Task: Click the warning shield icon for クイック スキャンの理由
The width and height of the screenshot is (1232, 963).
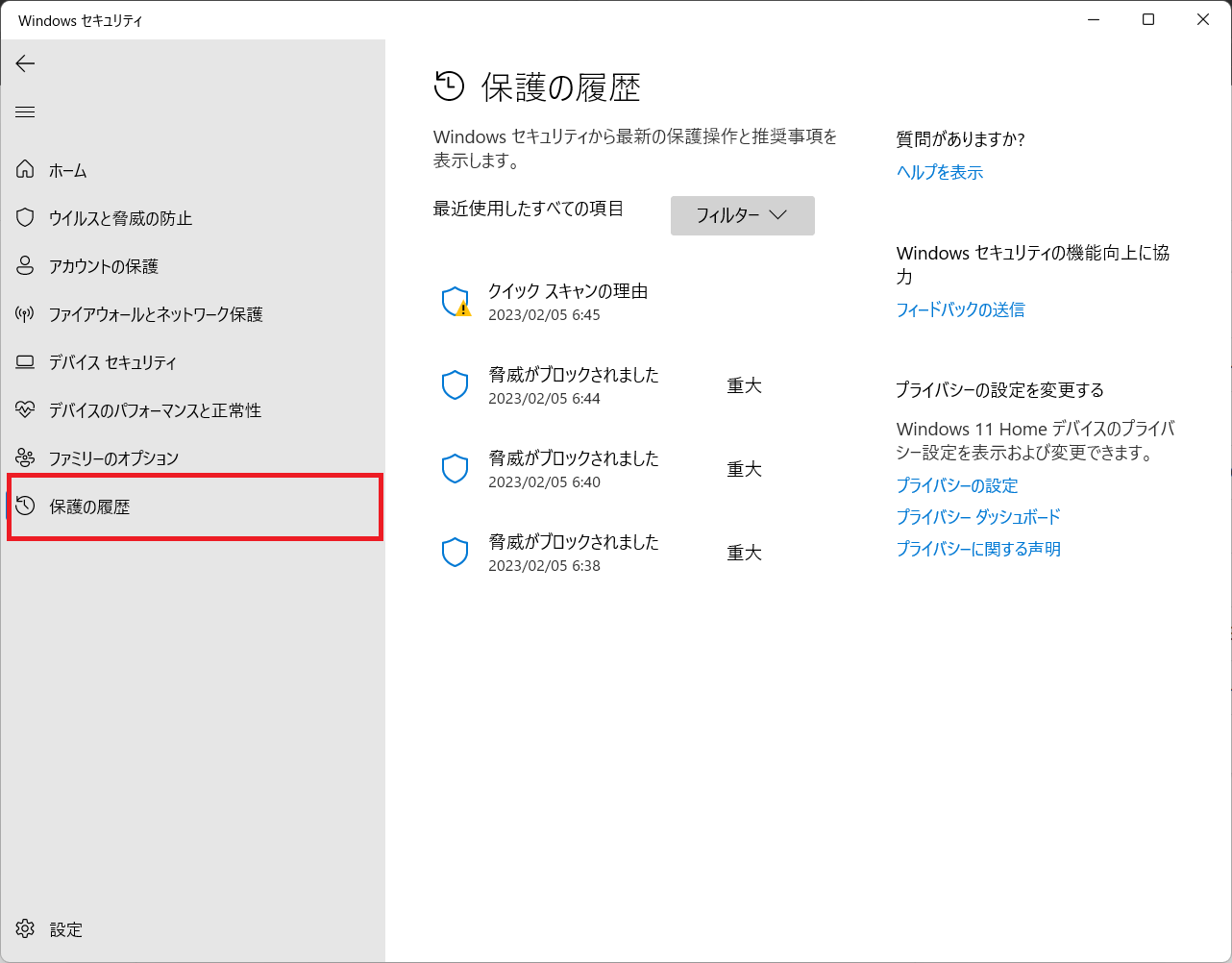Action: click(x=456, y=302)
